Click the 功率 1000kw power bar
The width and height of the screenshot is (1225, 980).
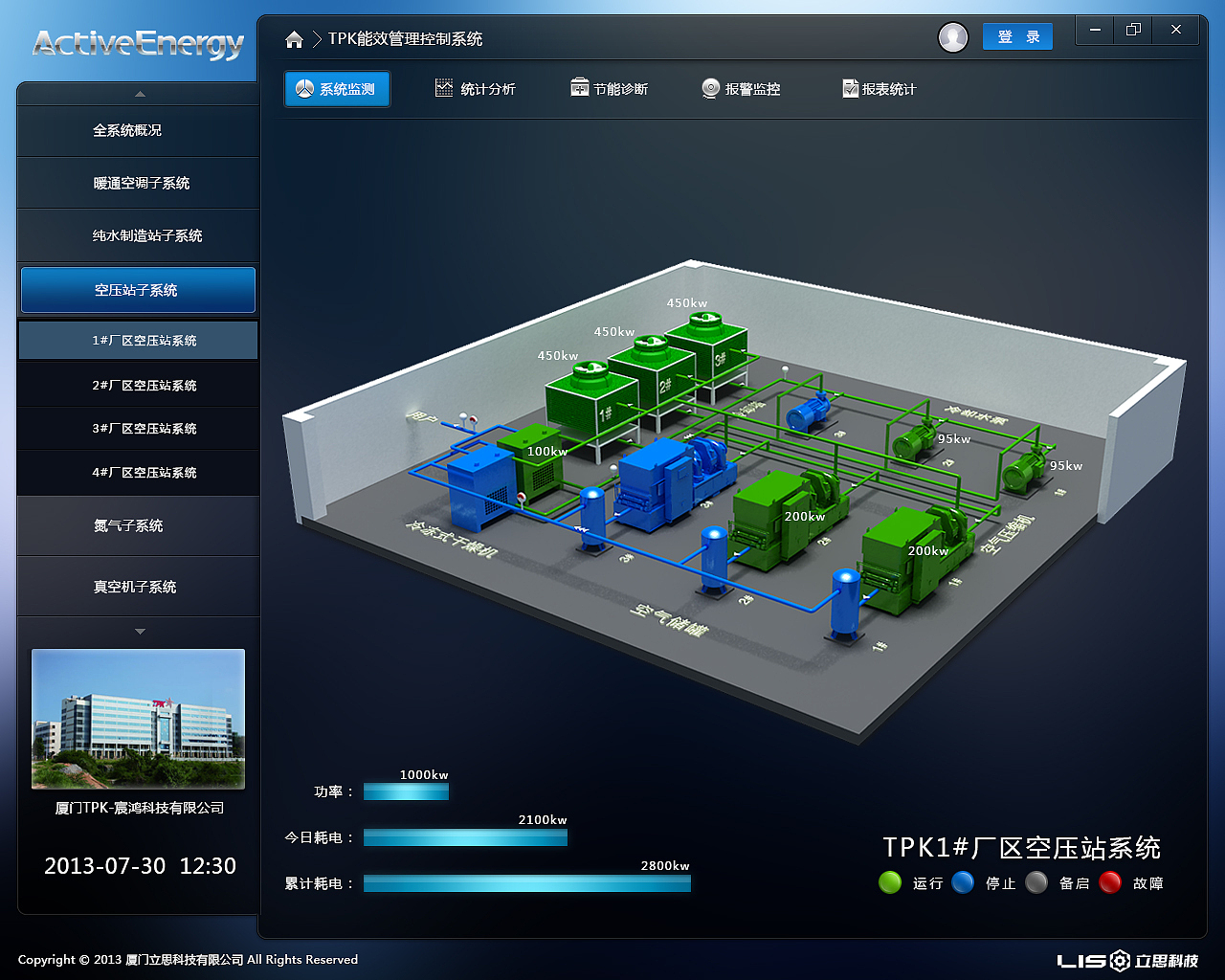click(x=406, y=791)
